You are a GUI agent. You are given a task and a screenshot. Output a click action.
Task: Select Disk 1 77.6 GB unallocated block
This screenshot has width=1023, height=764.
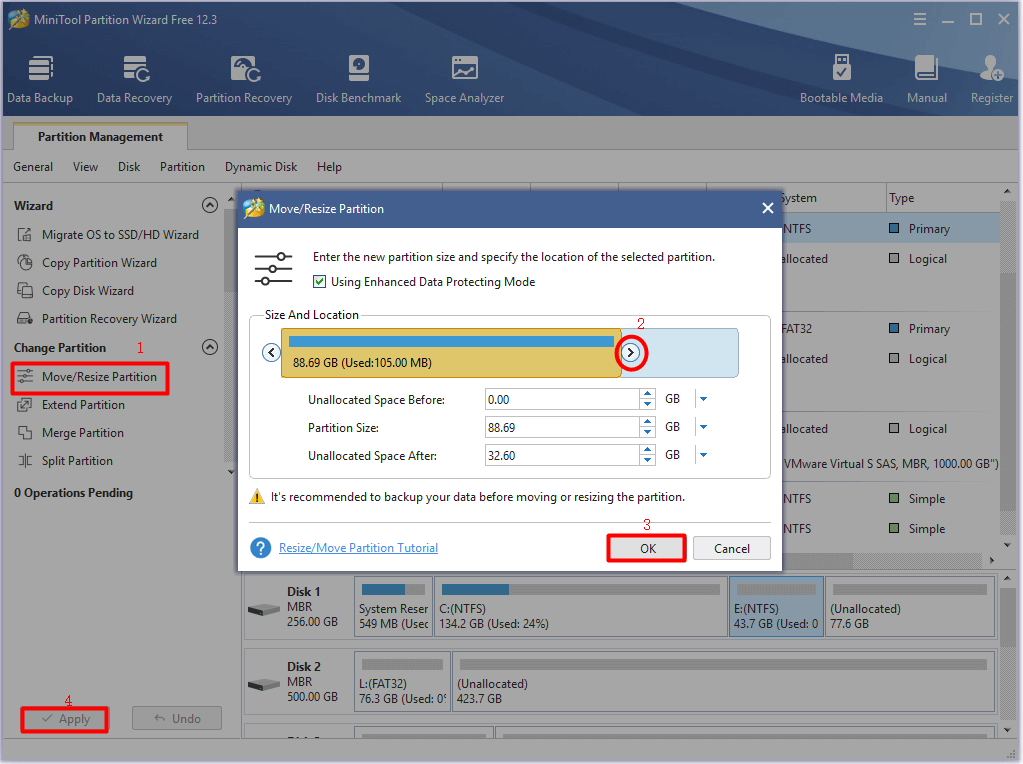click(910, 606)
